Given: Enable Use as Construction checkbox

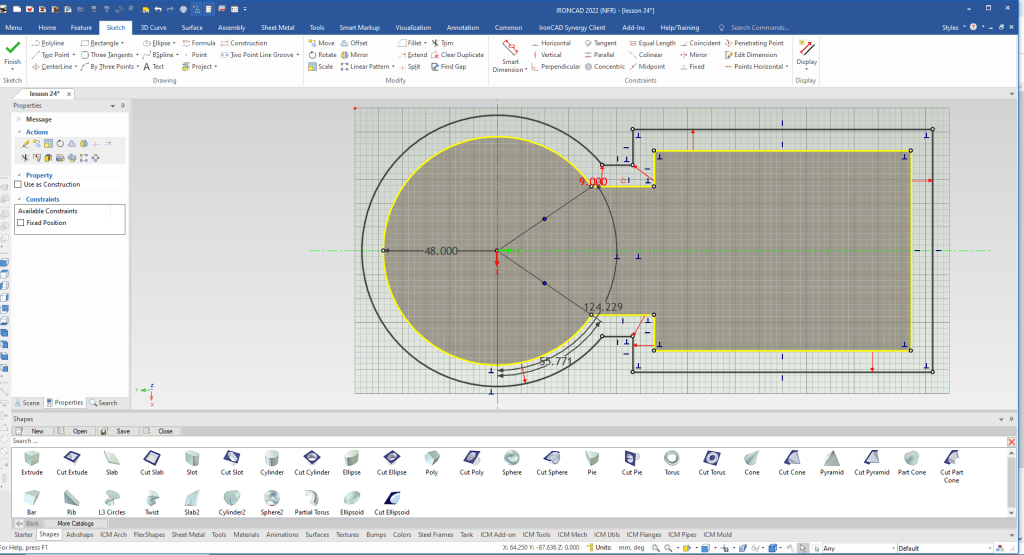Looking at the screenshot, I should [x=18, y=184].
